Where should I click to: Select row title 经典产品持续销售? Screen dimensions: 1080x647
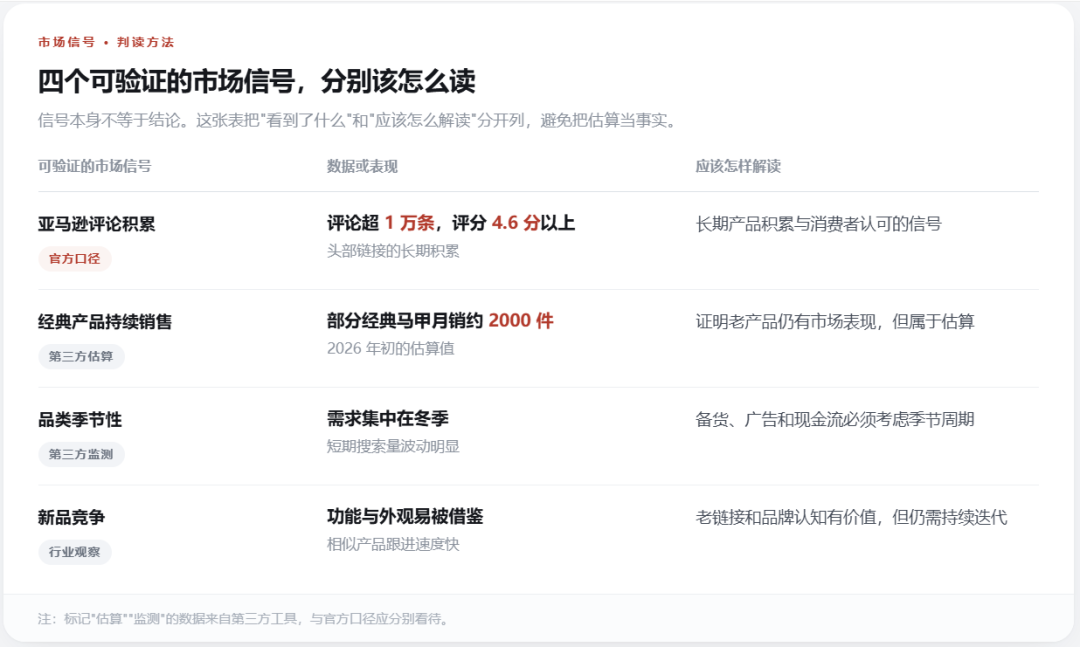click(105, 322)
